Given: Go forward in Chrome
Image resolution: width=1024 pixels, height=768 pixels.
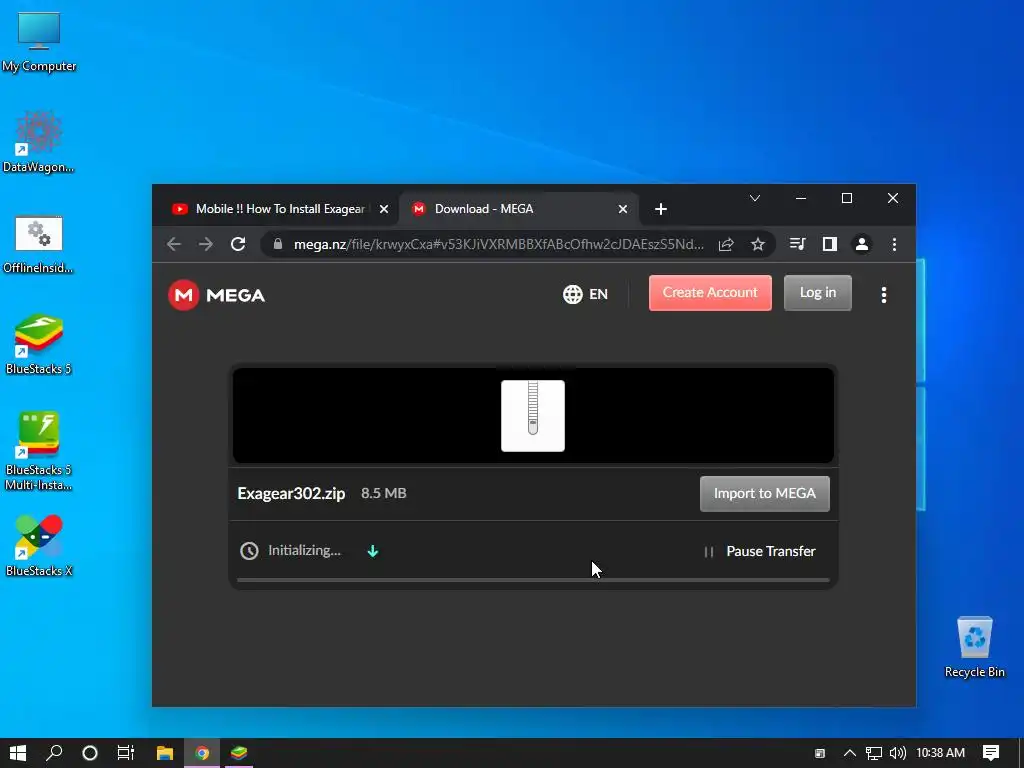Looking at the screenshot, I should click(x=206, y=244).
